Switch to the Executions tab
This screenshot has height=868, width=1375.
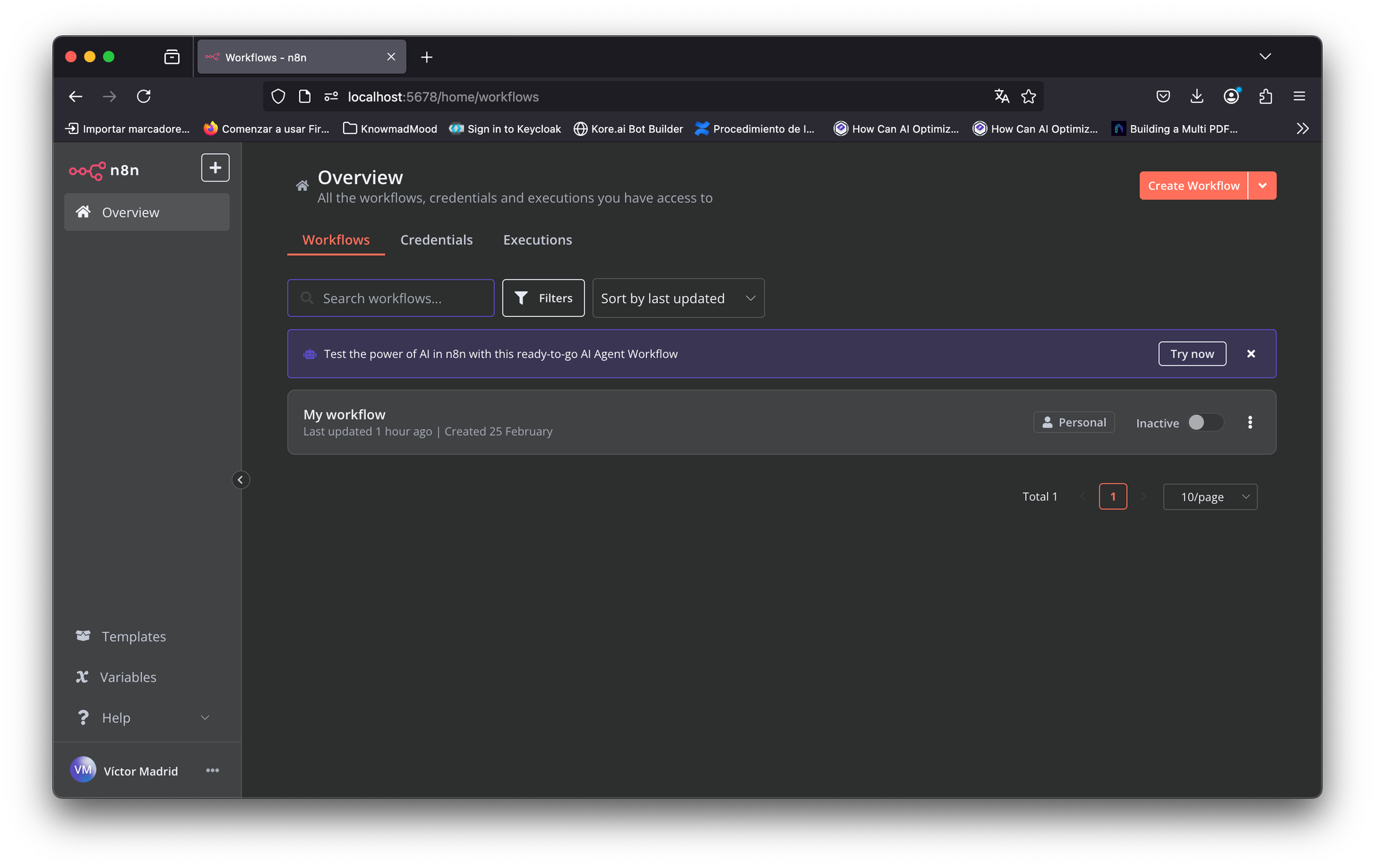point(538,240)
